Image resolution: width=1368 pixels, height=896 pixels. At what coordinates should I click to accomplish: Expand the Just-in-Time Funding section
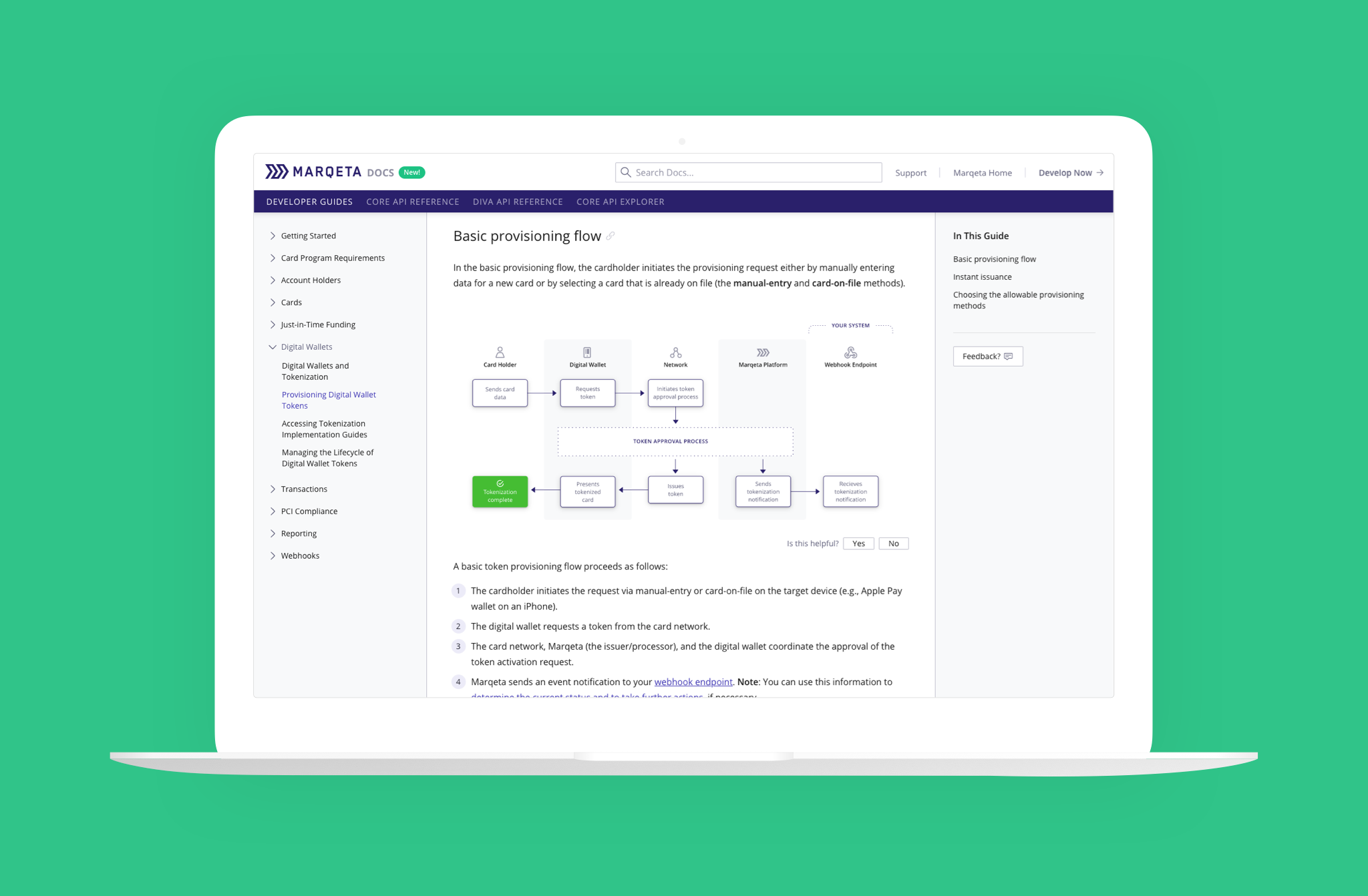pyautogui.click(x=273, y=324)
